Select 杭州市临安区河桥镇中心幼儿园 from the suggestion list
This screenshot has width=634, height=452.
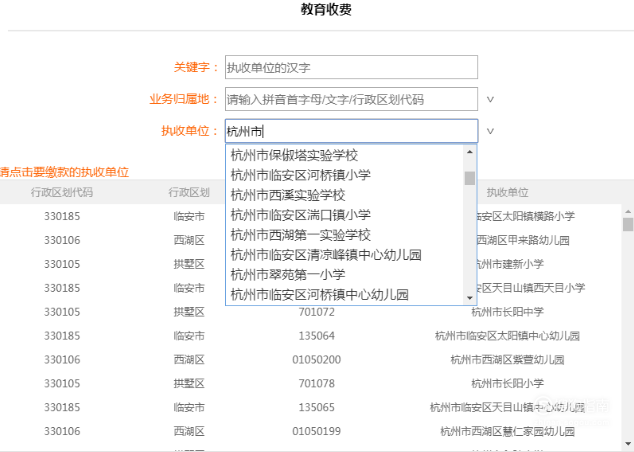tap(319, 294)
